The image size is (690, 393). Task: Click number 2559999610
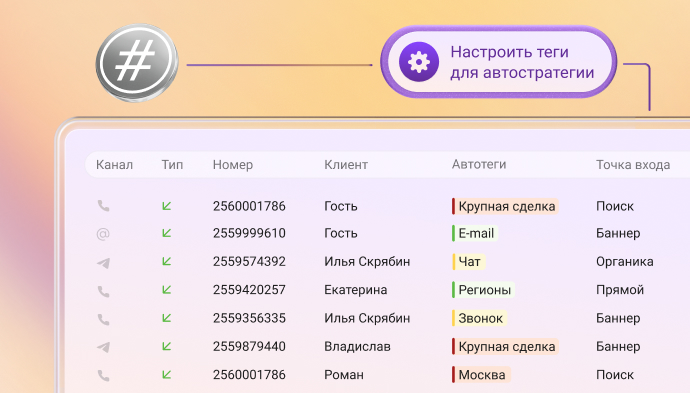tap(249, 233)
